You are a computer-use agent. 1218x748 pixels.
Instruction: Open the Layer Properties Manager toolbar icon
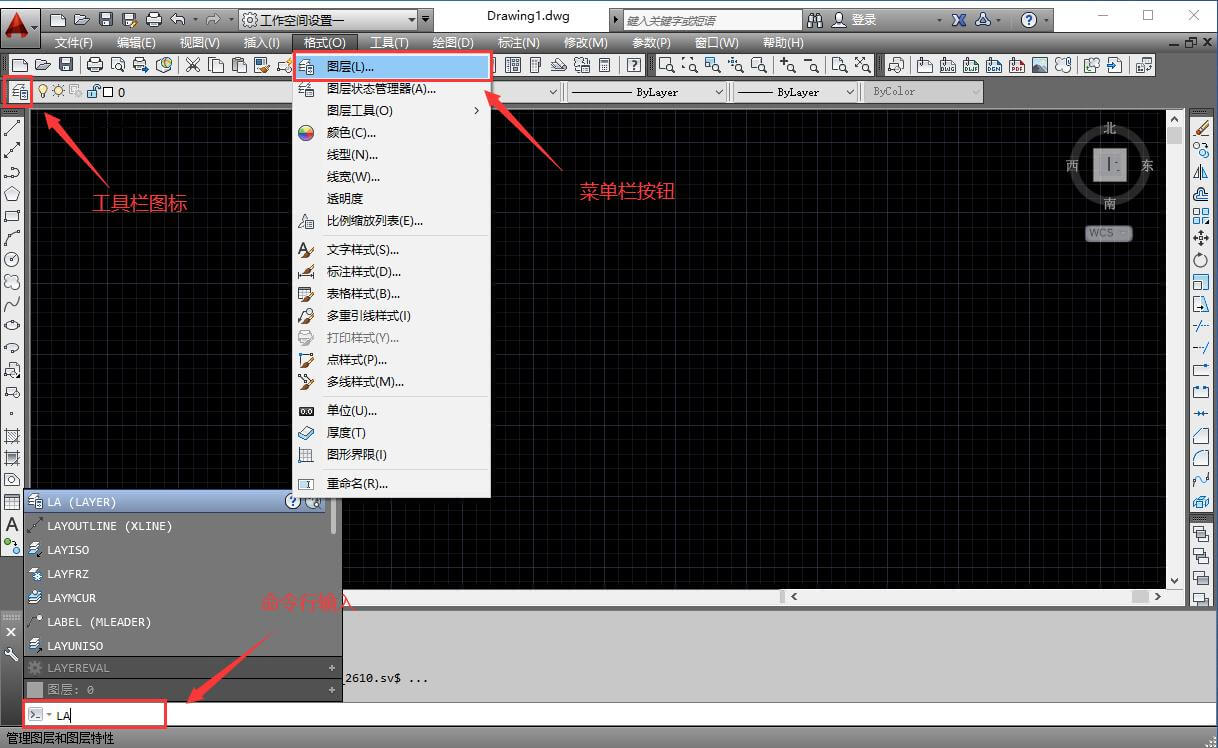pos(19,91)
